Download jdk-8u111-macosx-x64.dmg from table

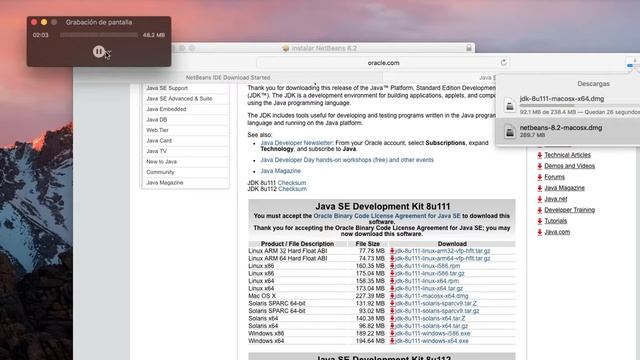tap(431, 296)
